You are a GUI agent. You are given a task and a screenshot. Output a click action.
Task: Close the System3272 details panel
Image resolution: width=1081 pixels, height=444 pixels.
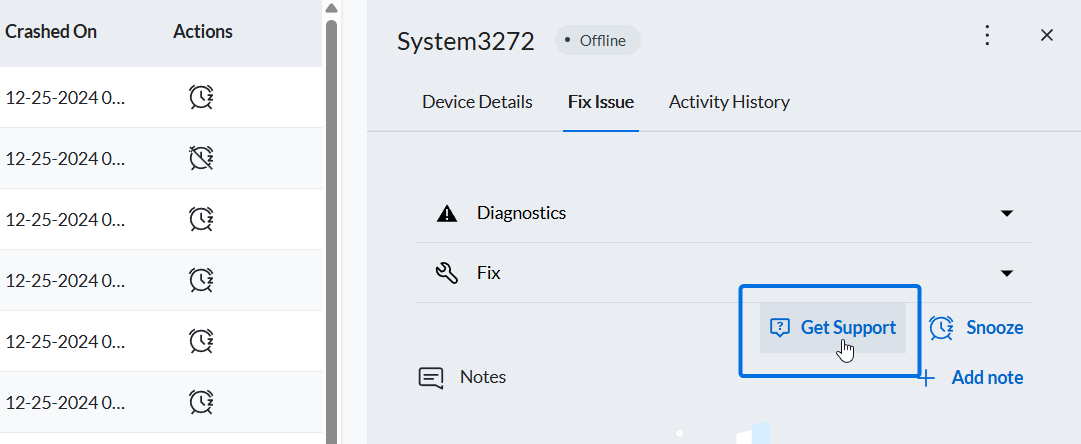point(1047,35)
